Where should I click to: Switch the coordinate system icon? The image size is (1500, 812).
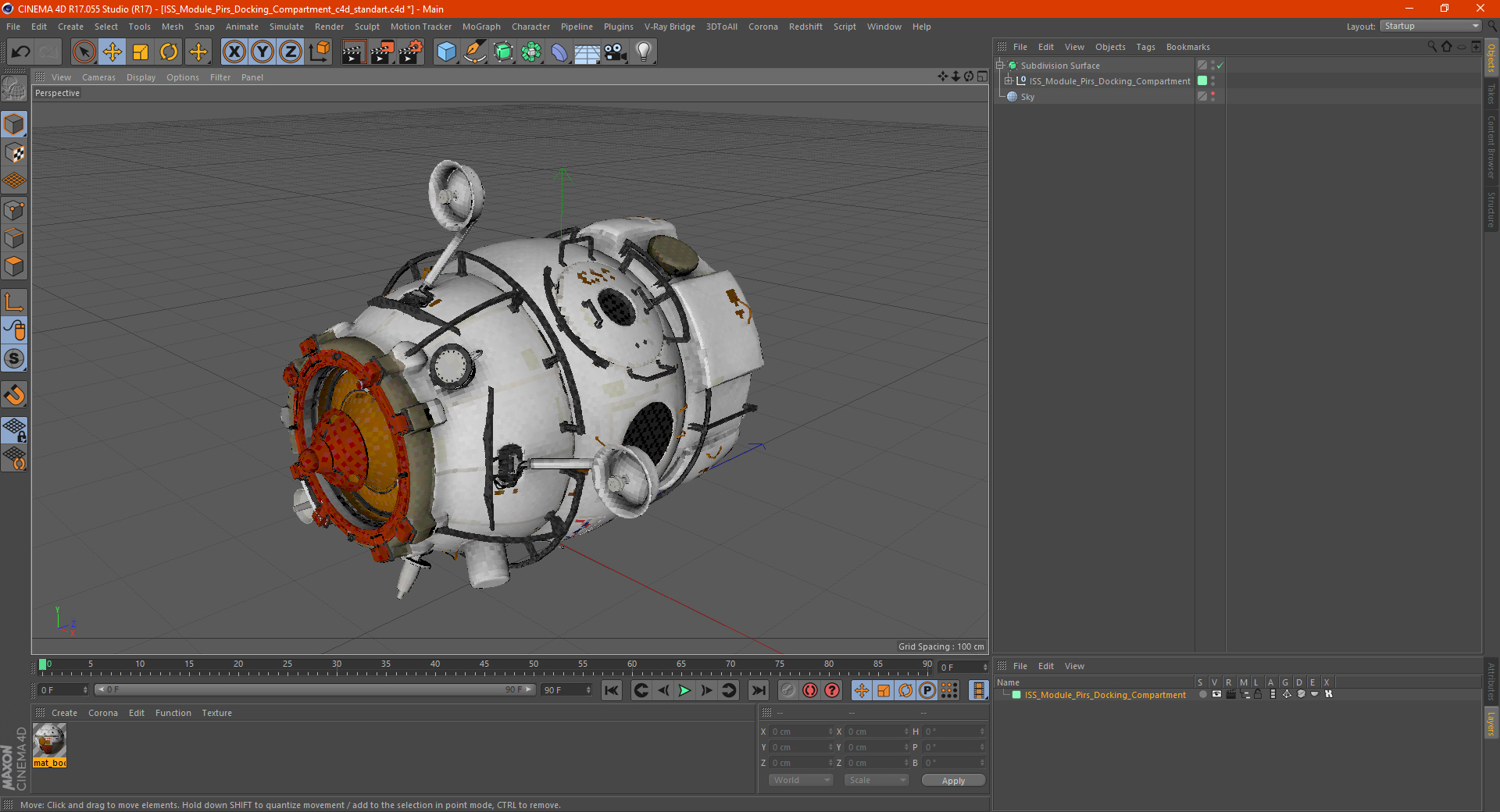pos(320,52)
